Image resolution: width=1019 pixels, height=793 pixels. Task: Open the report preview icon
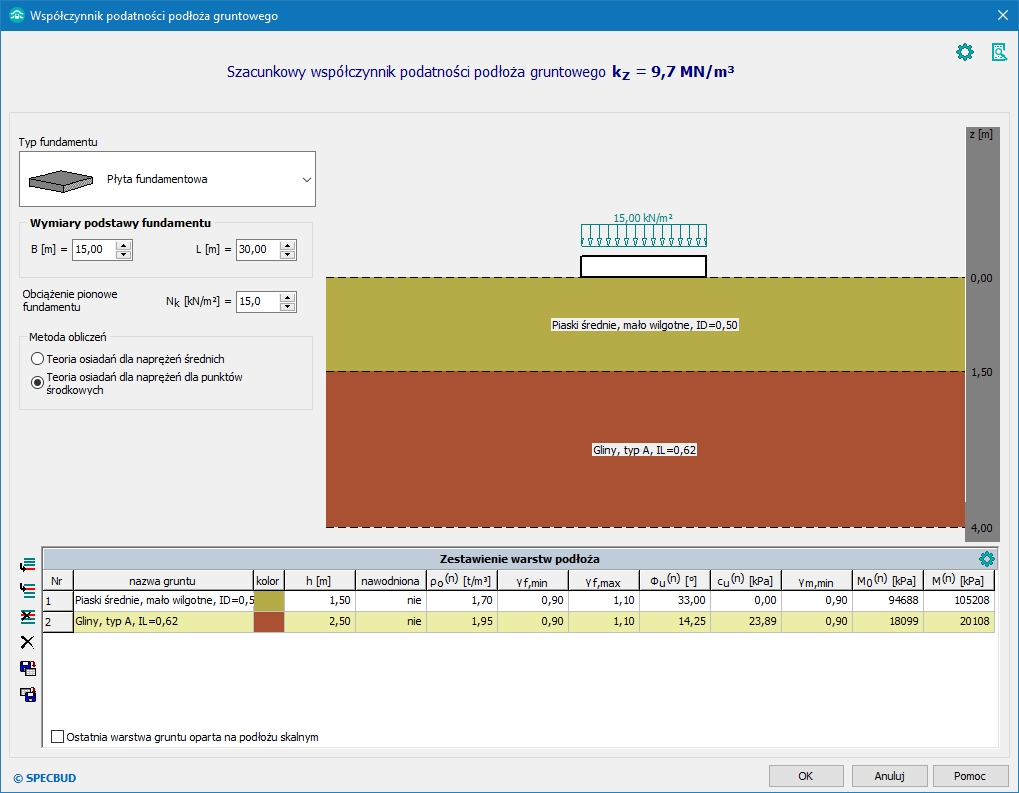(x=998, y=52)
